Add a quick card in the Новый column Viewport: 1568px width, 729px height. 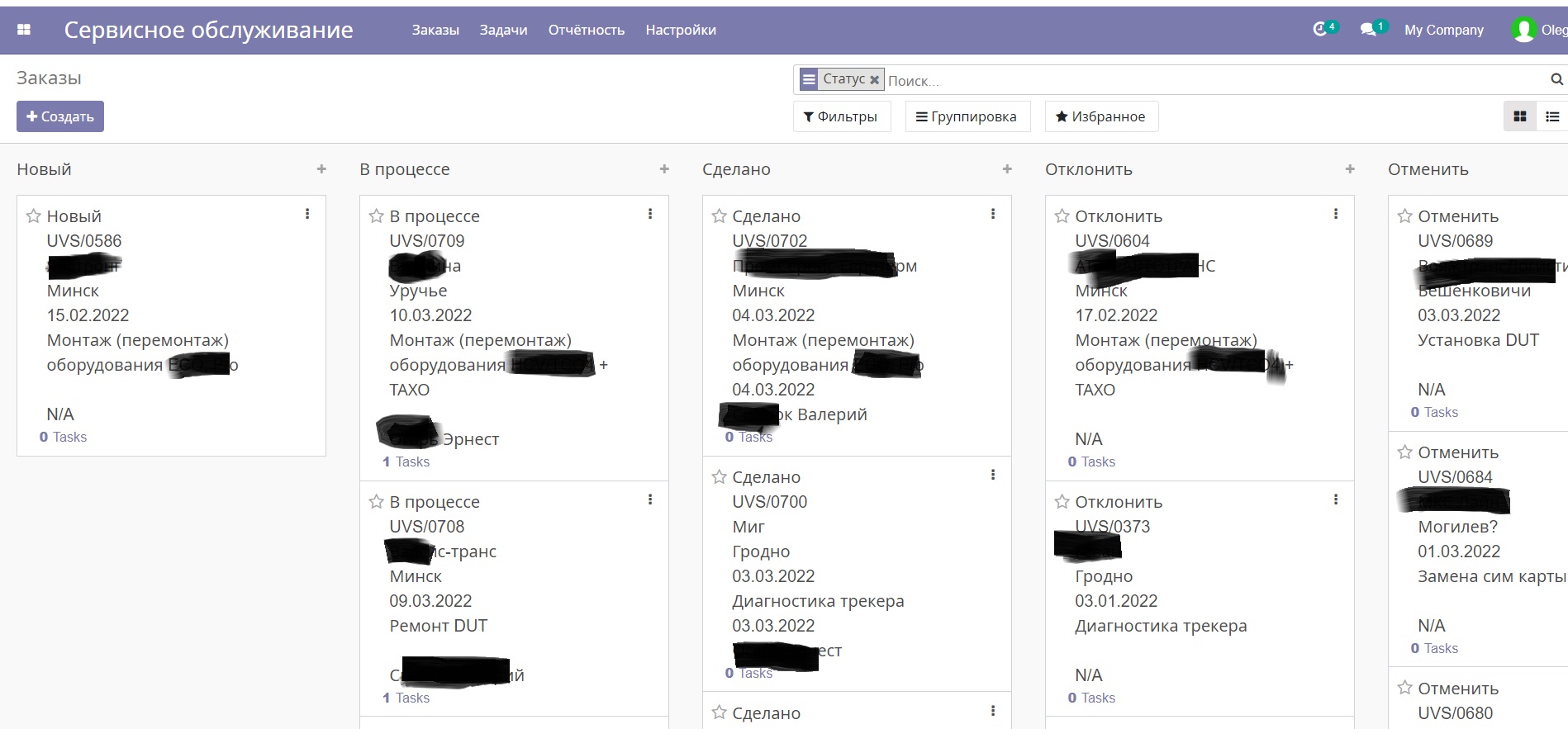coord(321,169)
